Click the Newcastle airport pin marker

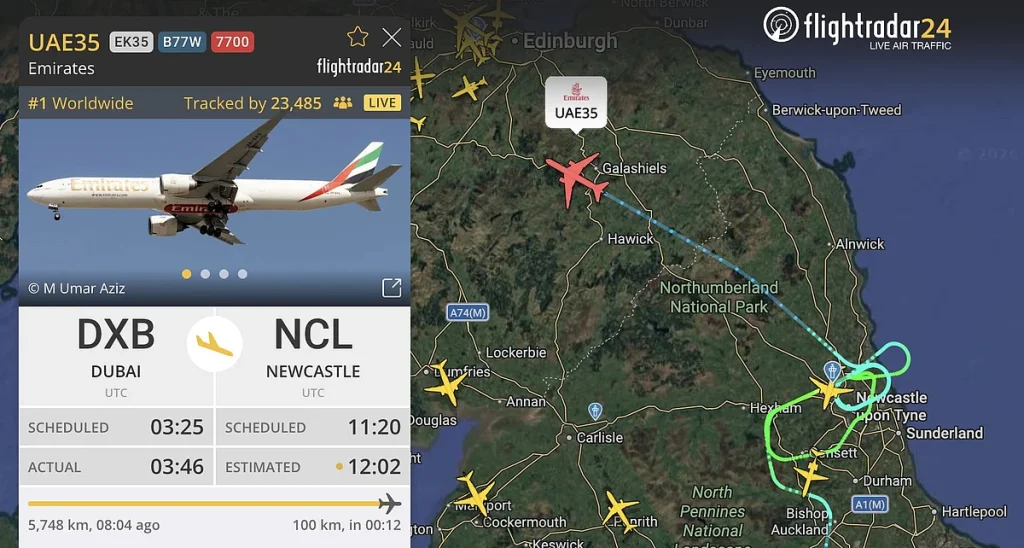[x=832, y=370]
